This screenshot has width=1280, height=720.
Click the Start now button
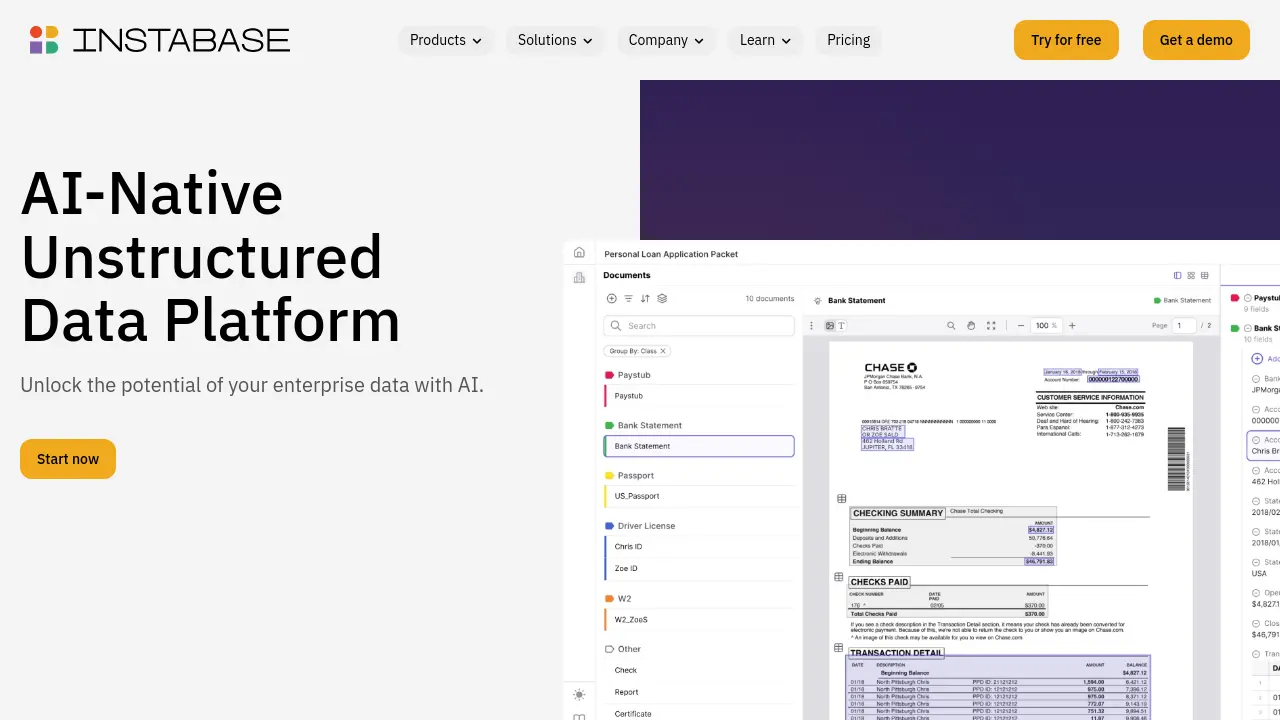tap(68, 459)
